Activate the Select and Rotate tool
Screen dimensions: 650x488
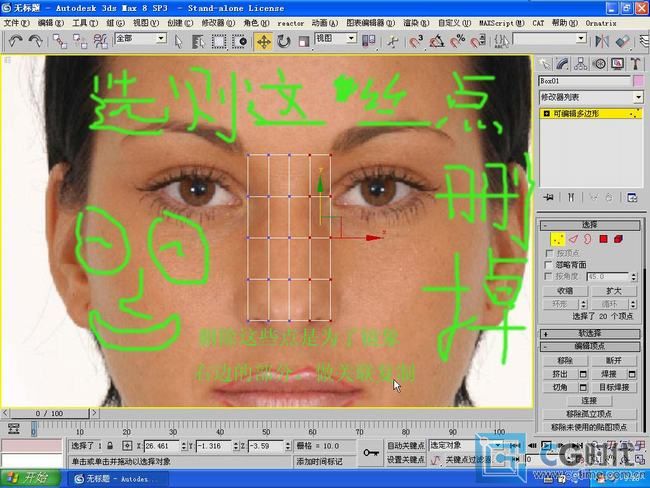tap(284, 41)
